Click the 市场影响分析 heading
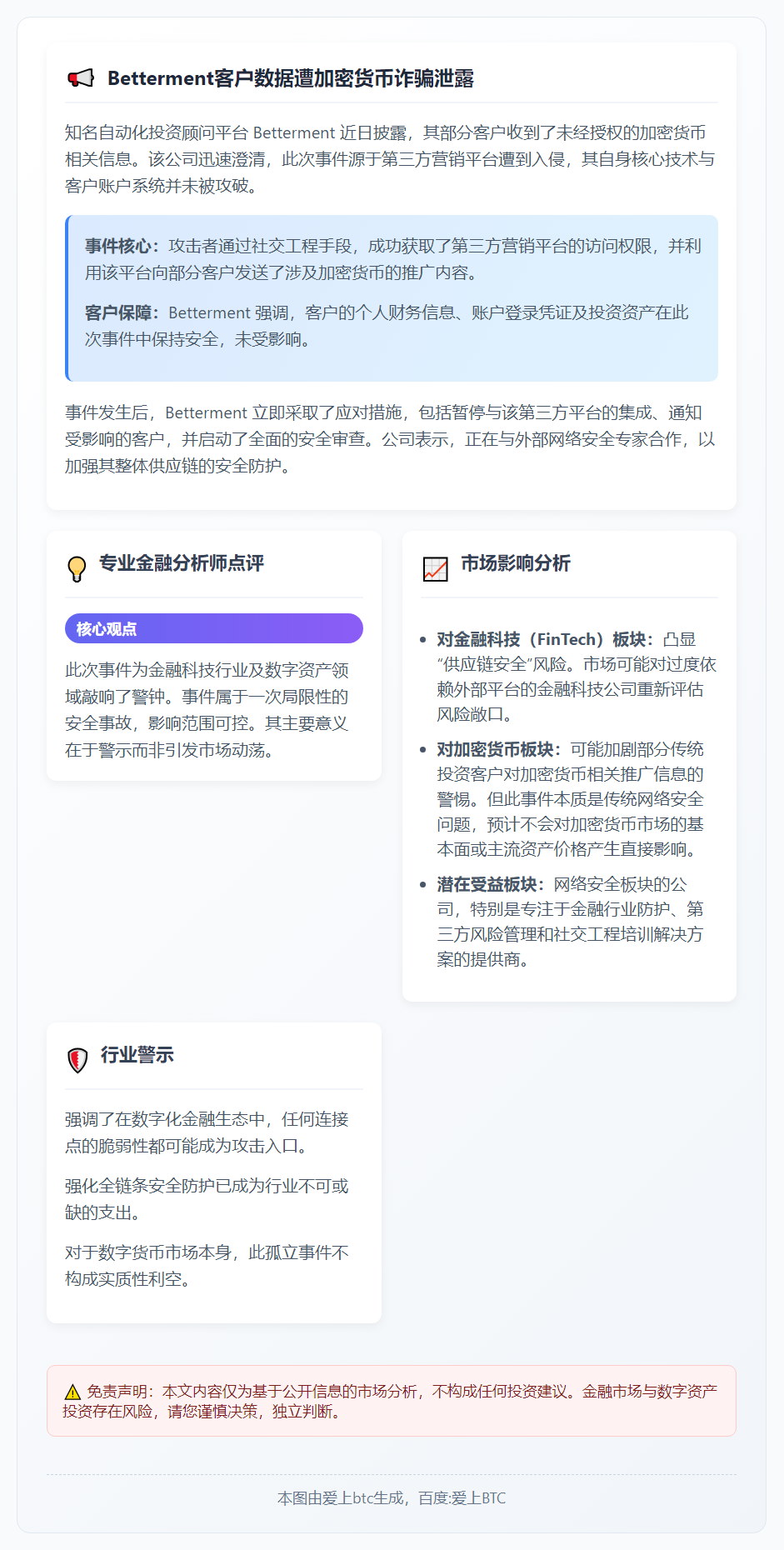 [516, 563]
